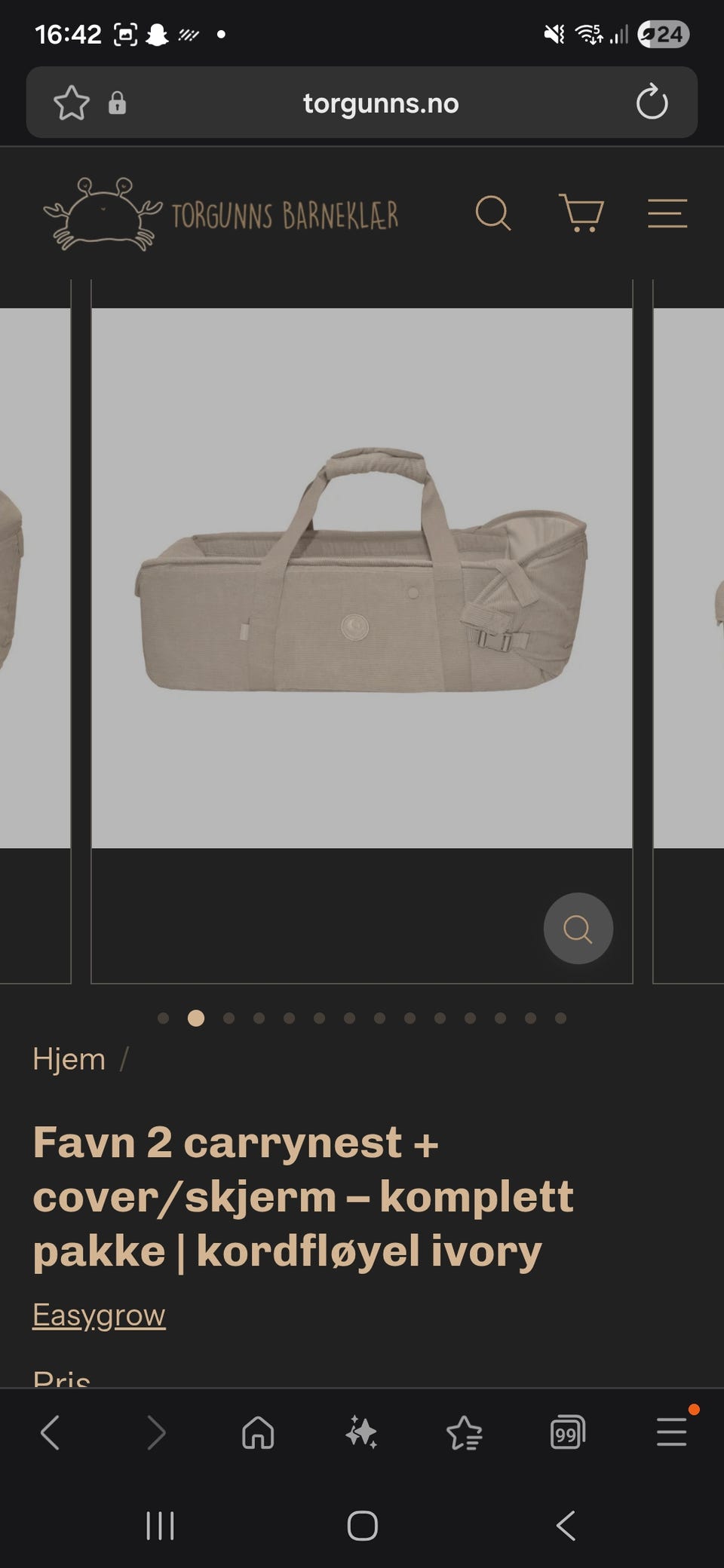Open browser tools menu with orange dot
This screenshot has width=724, height=1568.
tap(672, 1431)
